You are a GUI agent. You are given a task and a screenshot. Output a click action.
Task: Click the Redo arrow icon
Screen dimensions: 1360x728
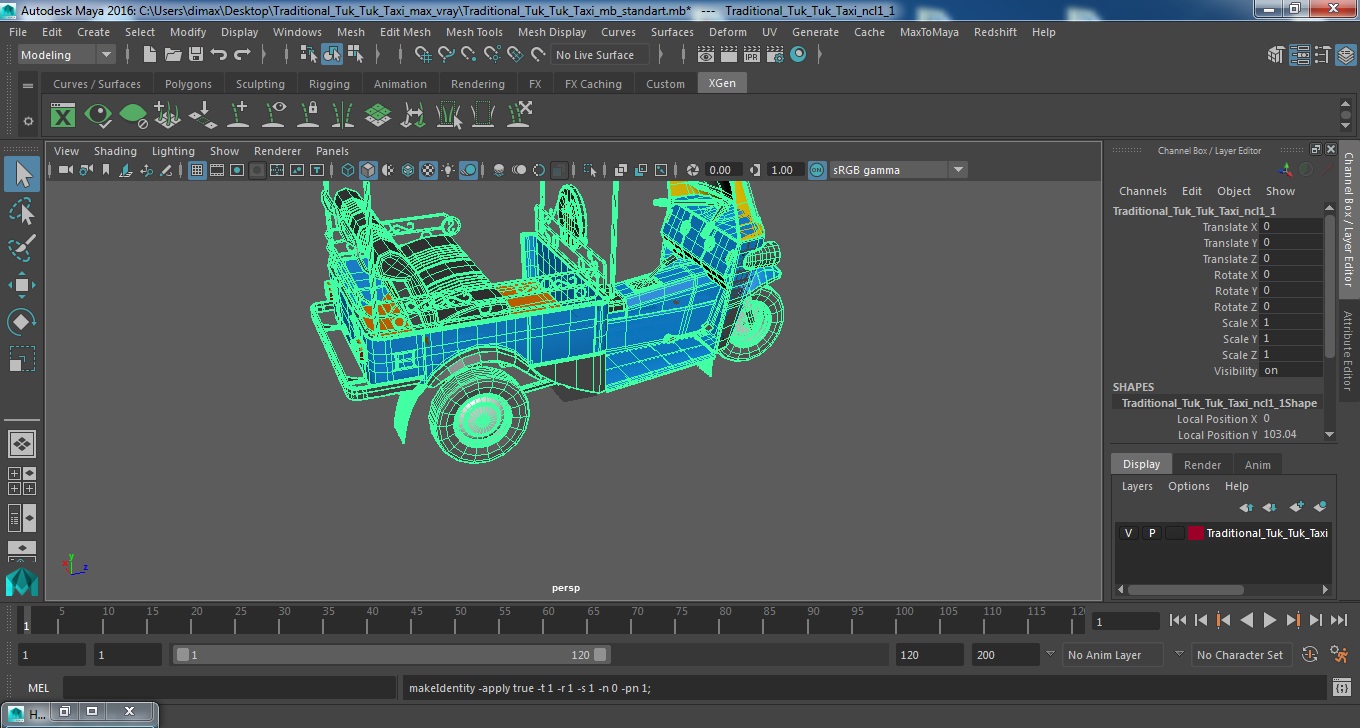pyautogui.click(x=242, y=55)
